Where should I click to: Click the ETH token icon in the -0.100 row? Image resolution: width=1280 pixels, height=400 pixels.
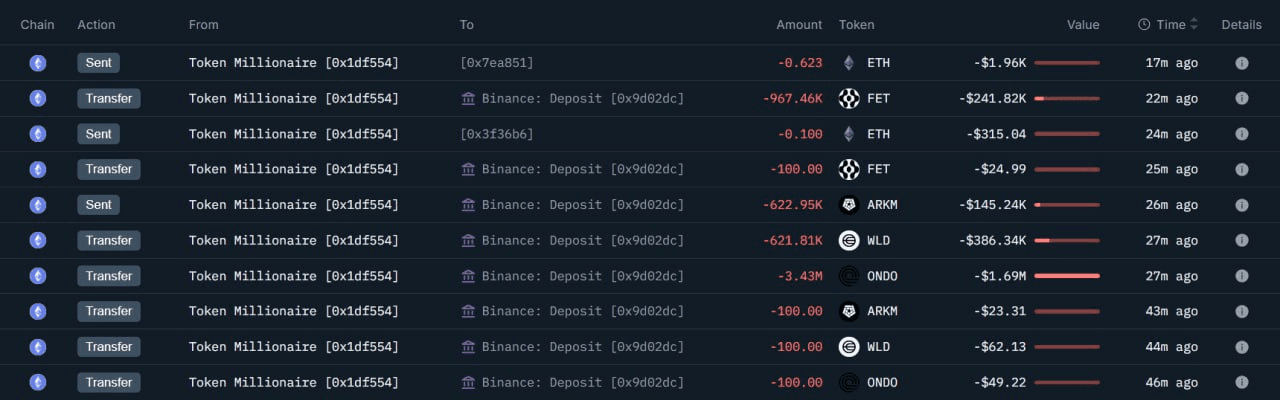coord(849,134)
